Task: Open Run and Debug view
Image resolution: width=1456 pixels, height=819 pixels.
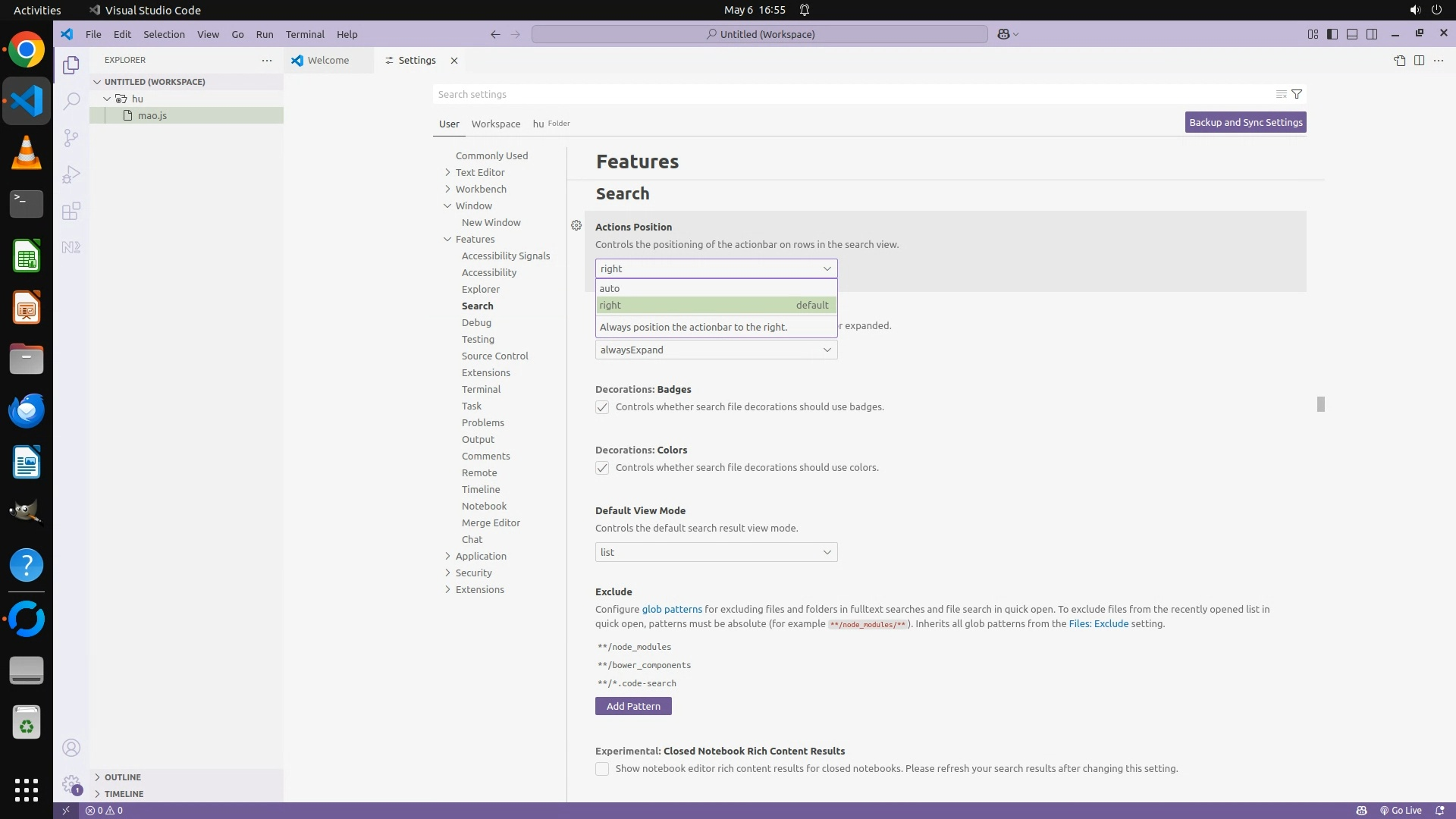Action: [71, 174]
